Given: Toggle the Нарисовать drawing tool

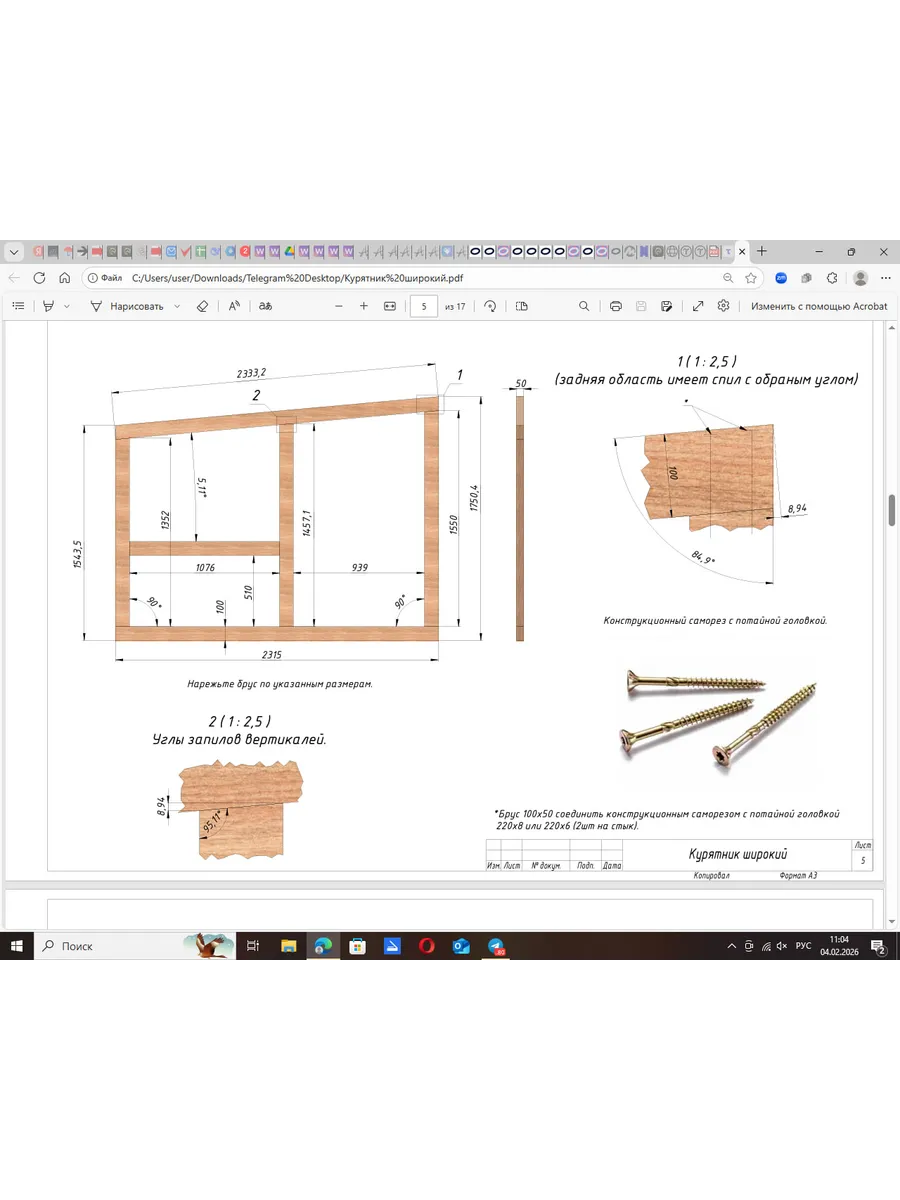Looking at the screenshot, I should (127, 306).
